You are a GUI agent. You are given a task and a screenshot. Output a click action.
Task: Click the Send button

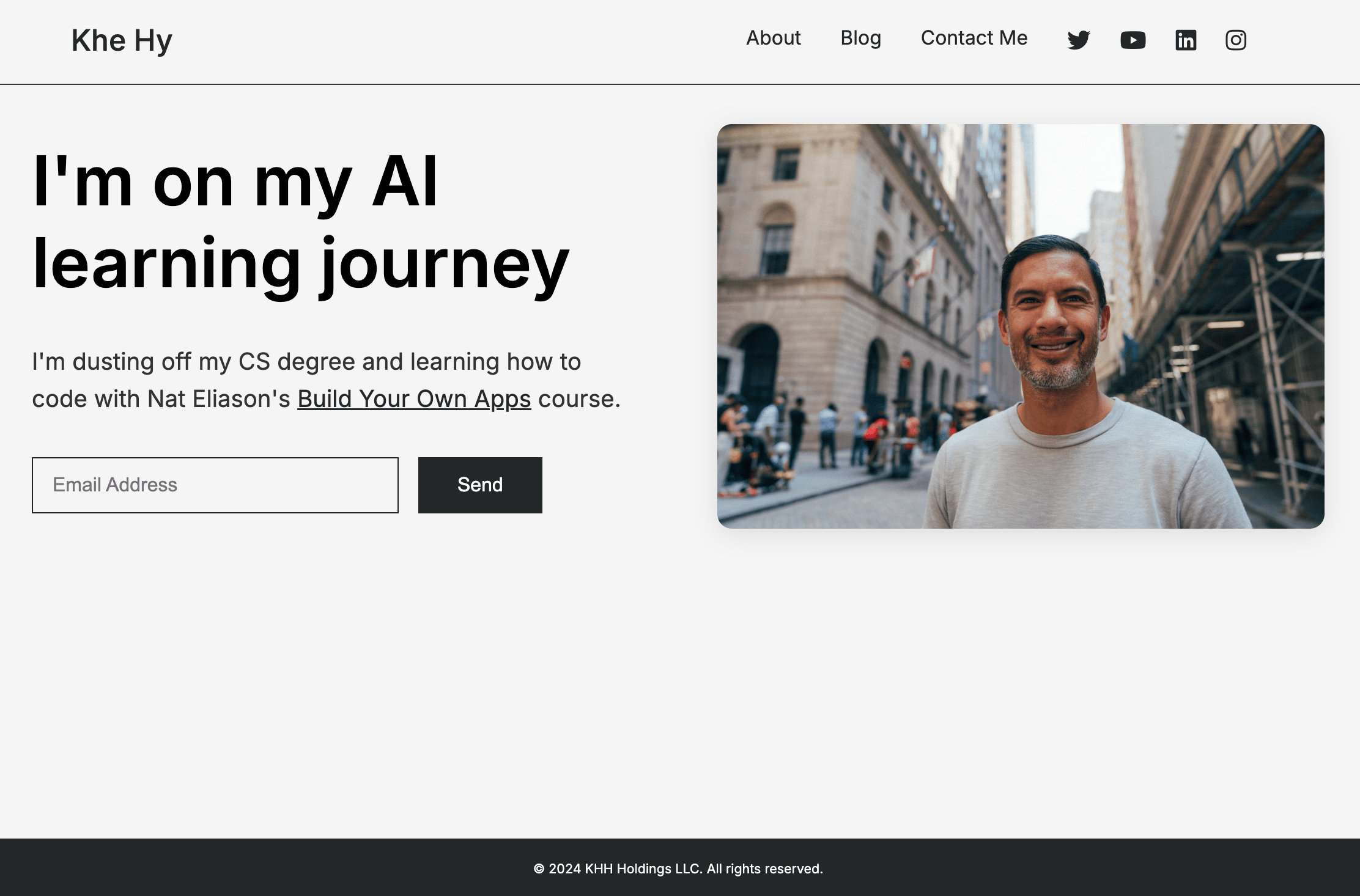click(480, 485)
